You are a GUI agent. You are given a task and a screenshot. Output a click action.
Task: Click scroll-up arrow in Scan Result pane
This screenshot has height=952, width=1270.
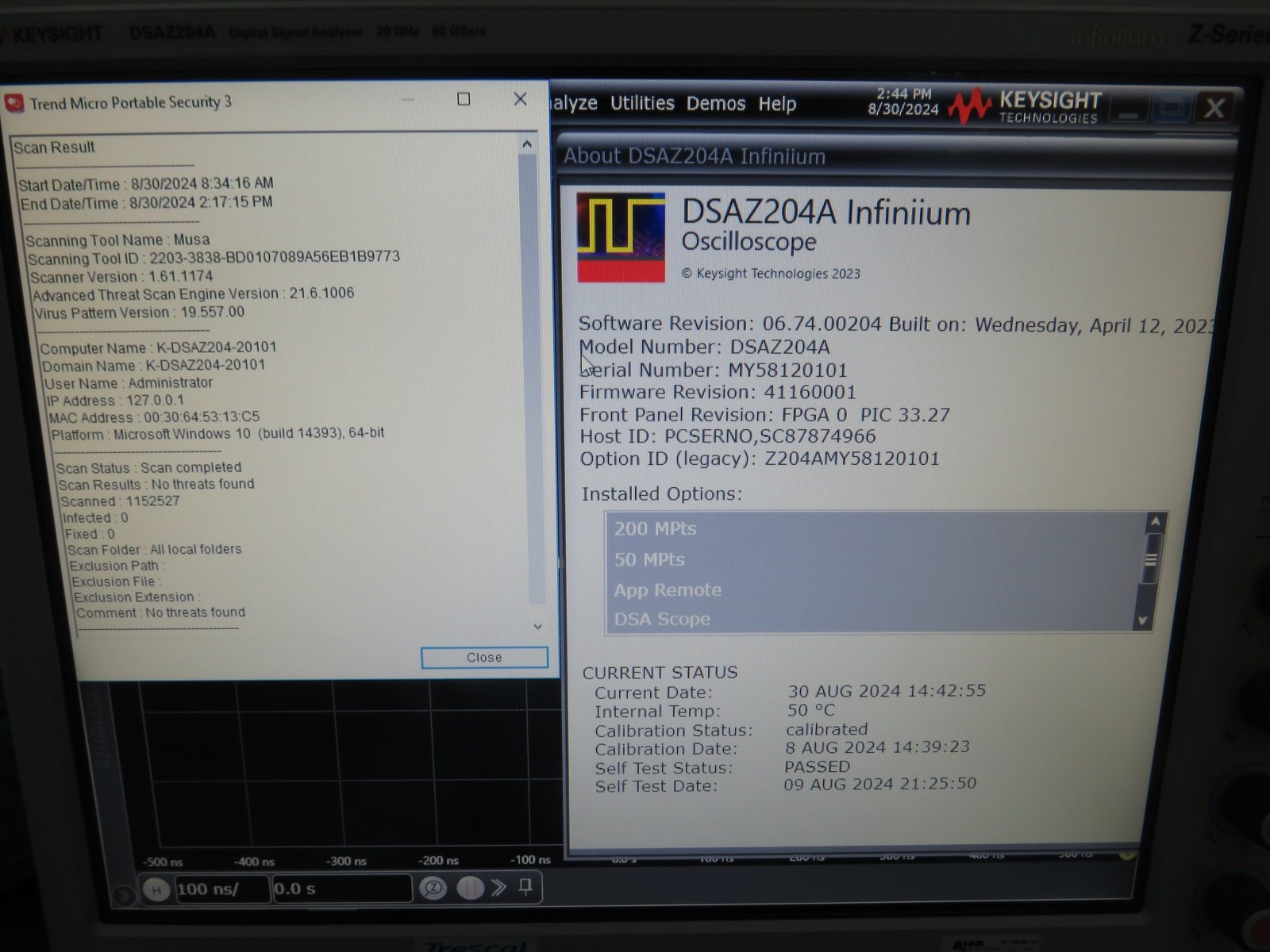527,144
